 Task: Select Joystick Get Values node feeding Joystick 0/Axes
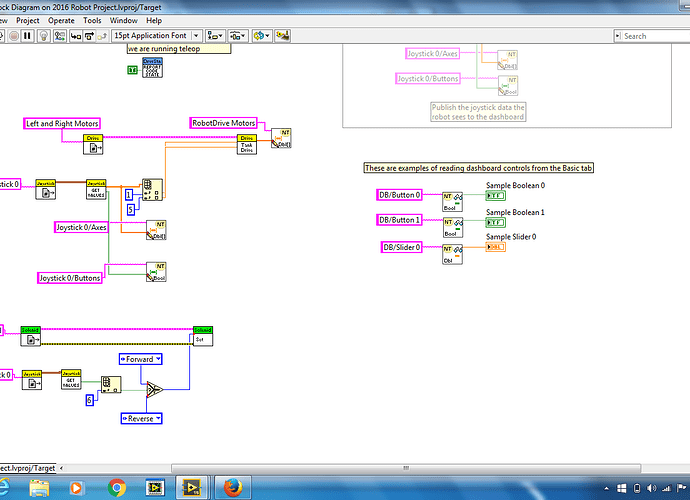pyautogui.click(x=96, y=190)
